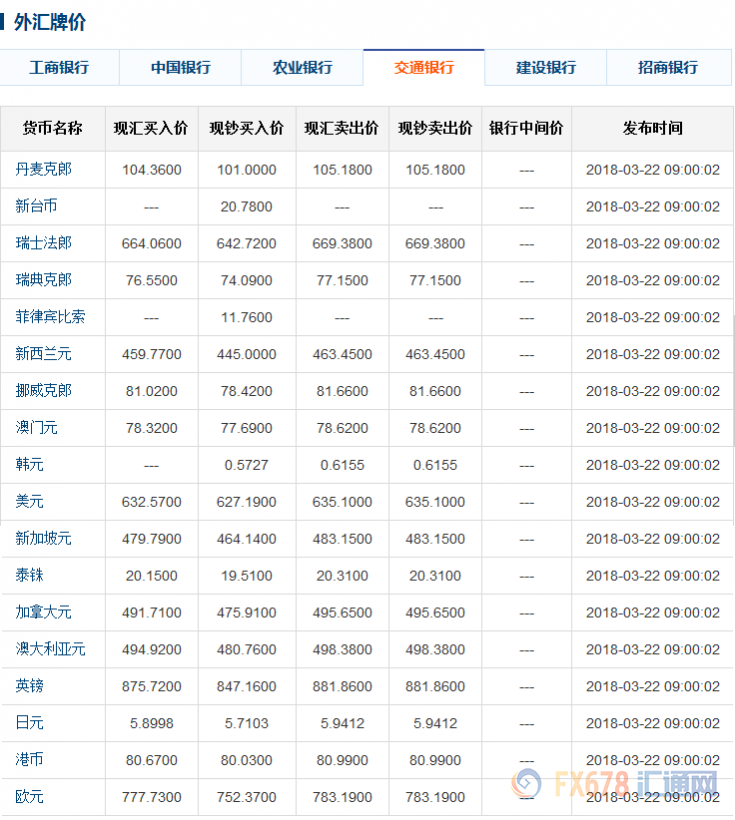Select the publish time in 丹麦克郎 row
735x820 pixels.
pyautogui.click(x=653, y=170)
